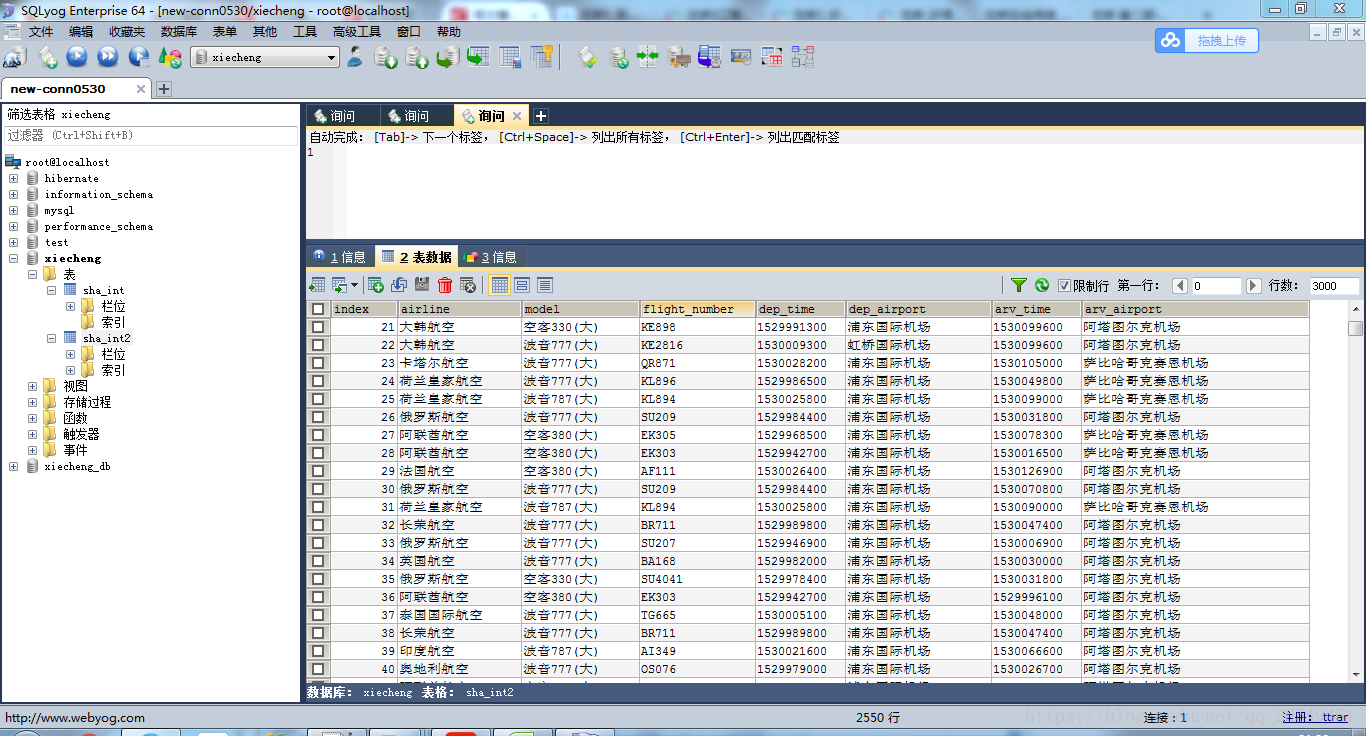
Task: Create a new connection from toolbar
Action: [x=15, y=57]
